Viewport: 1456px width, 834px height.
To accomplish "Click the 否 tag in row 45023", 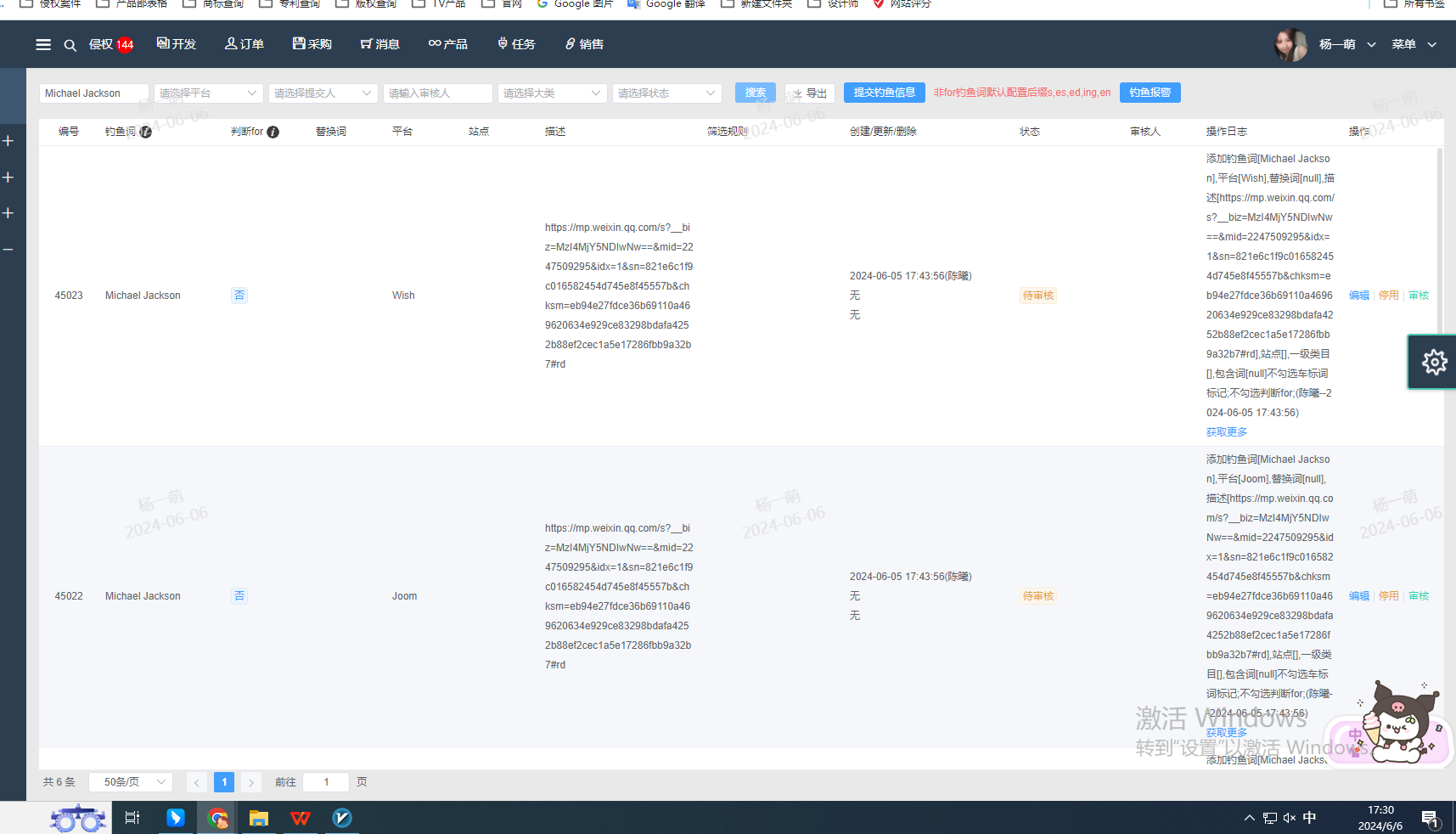I will [x=239, y=296].
